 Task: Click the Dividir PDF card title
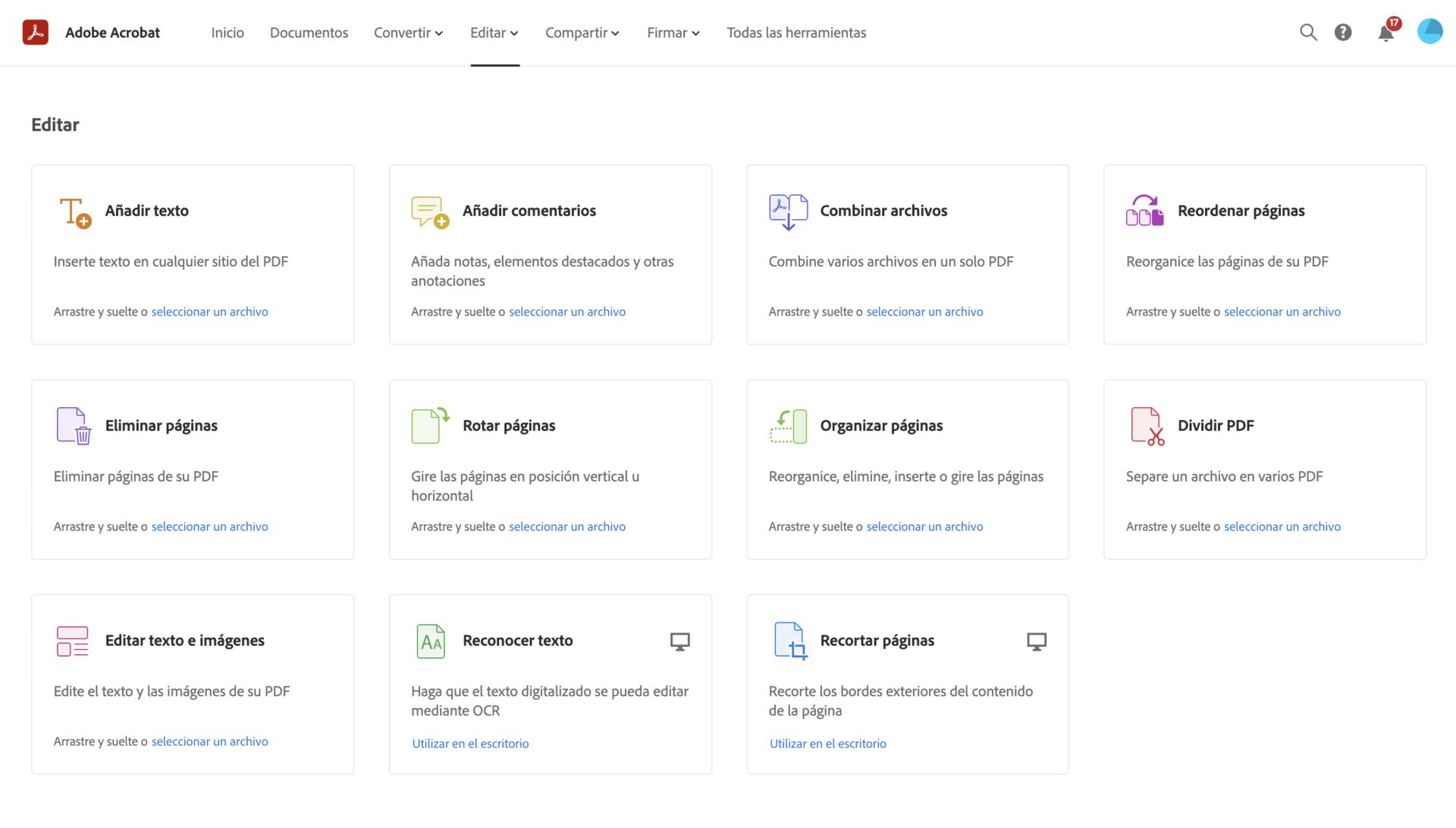(1216, 425)
